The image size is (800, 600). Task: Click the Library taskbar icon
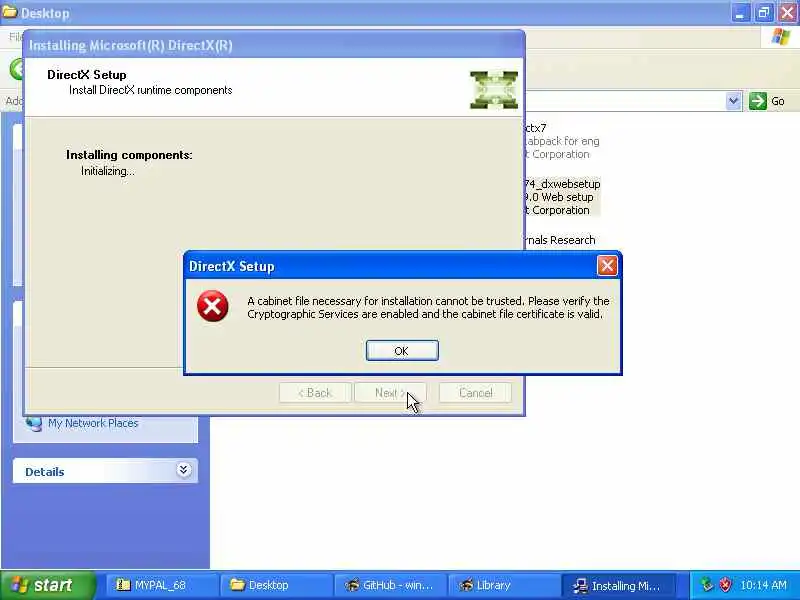click(465, 585)
